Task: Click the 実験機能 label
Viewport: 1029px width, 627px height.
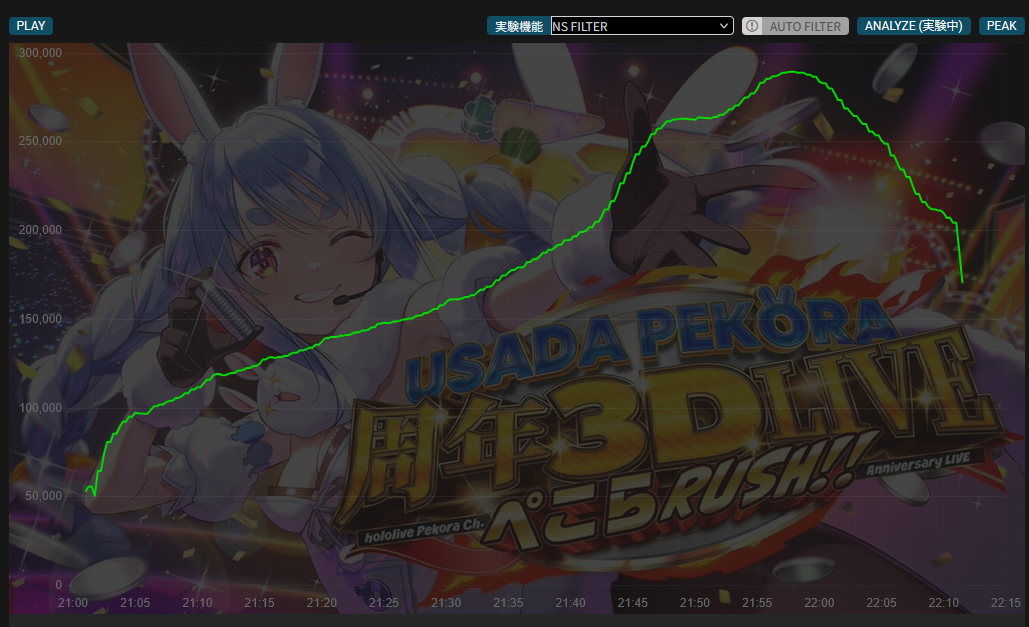Action: (518, 26)
